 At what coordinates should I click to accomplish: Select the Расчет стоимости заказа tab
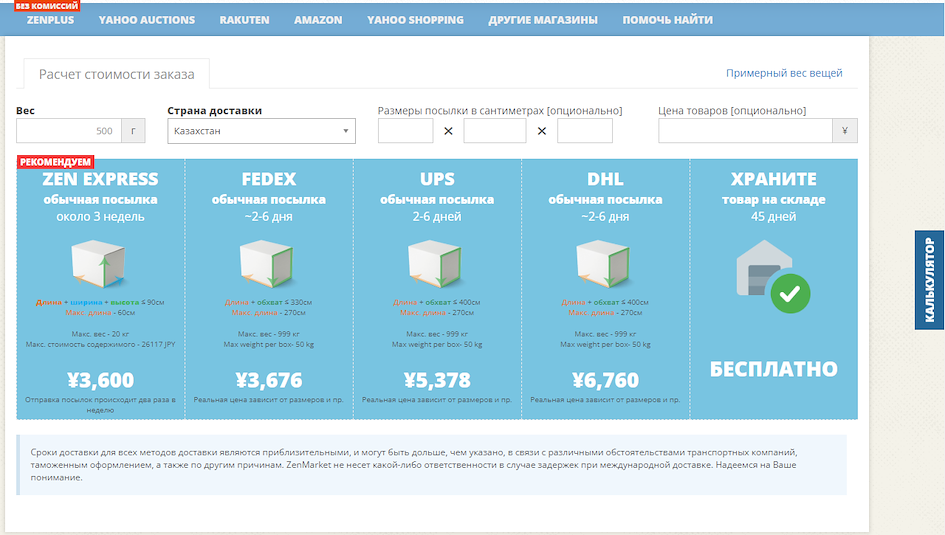coord(116,74)
